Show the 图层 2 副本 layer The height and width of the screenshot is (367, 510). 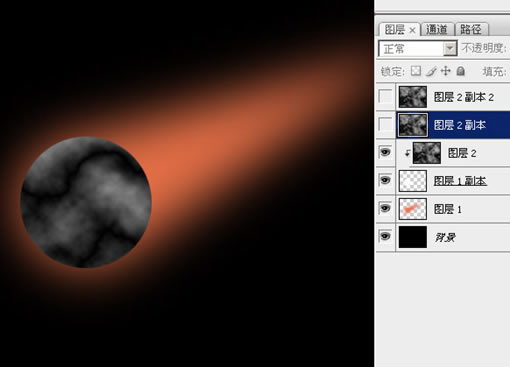tap(385, 125)
